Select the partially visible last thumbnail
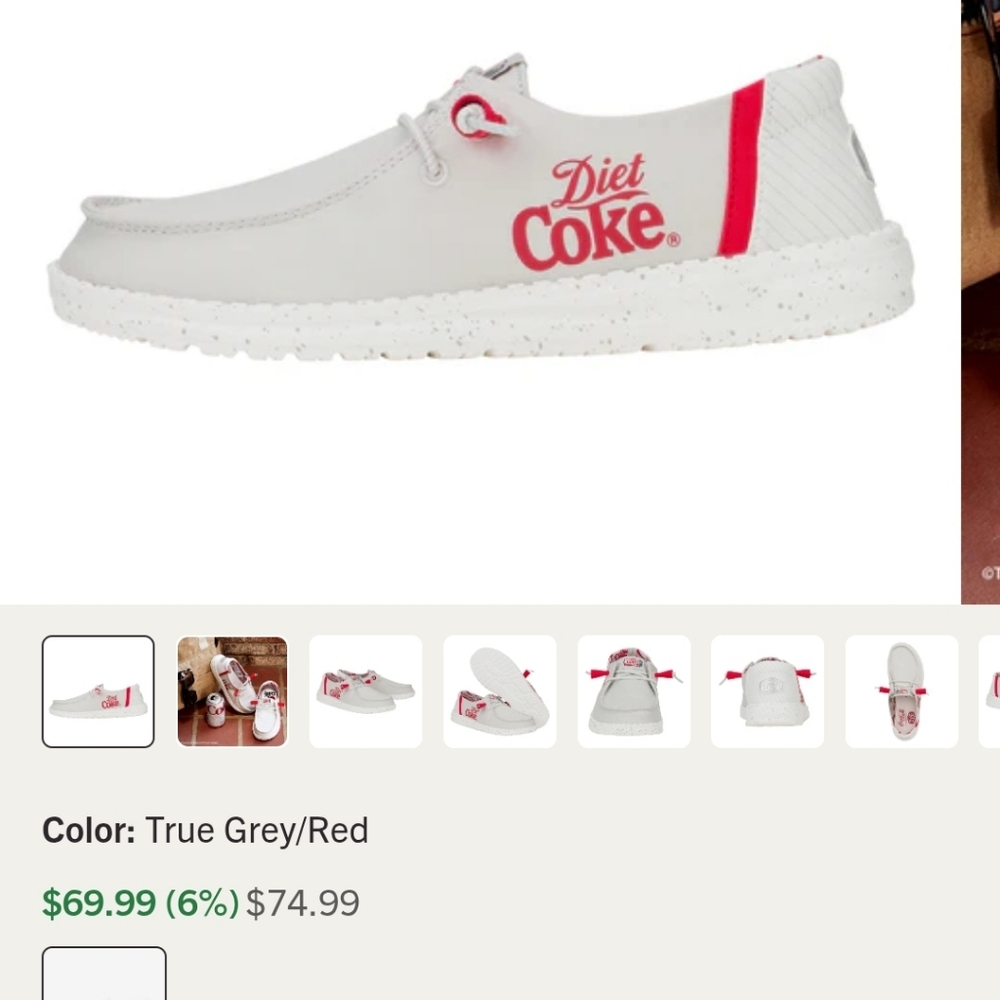 (993, 690)
